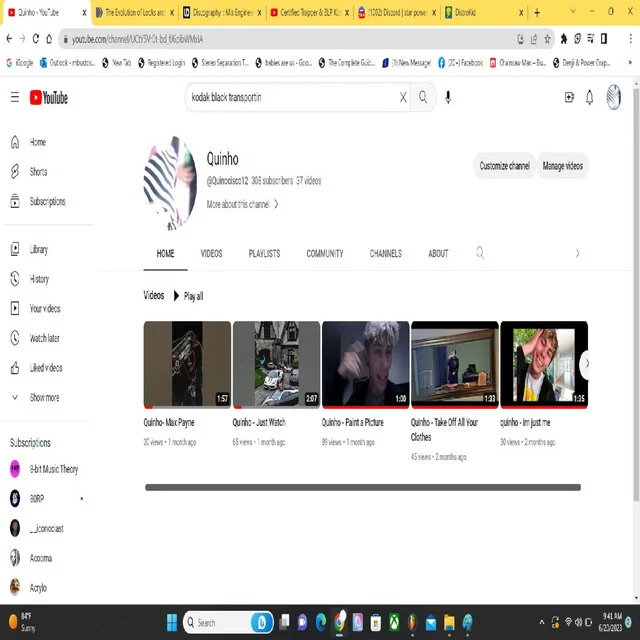Click the magnifier search button
The image size is (640, 640).
coord(423,97)
